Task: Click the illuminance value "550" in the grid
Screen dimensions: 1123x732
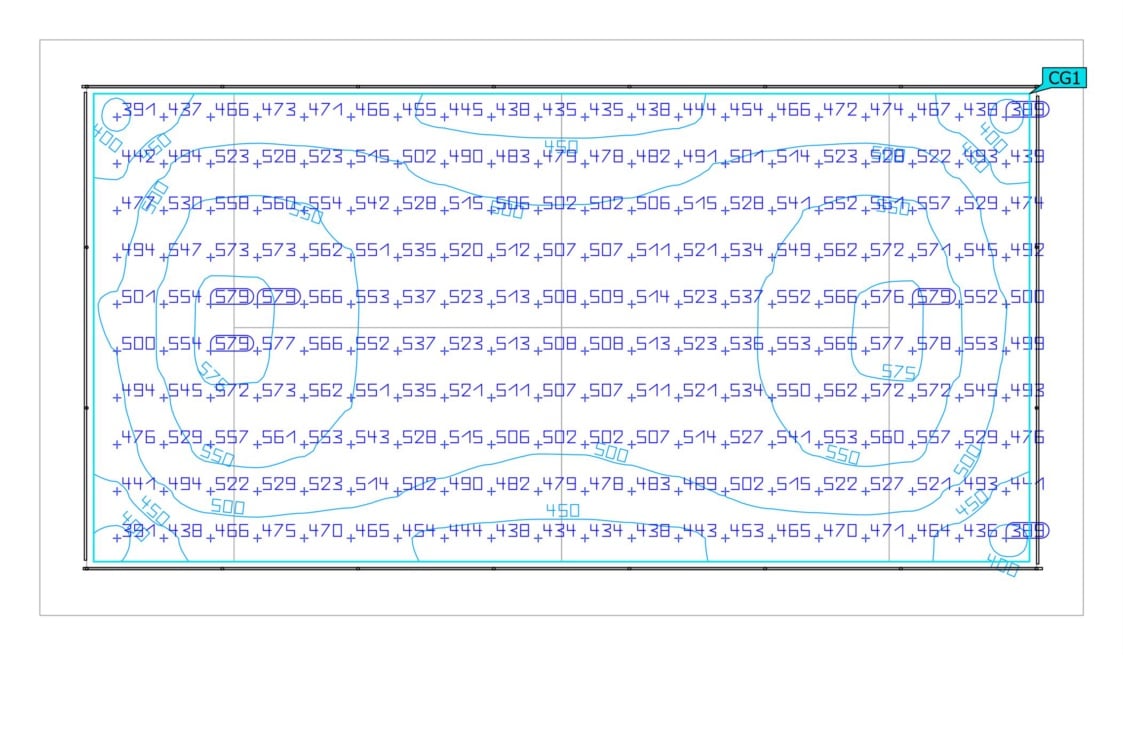Action: (x=794, y=391)
